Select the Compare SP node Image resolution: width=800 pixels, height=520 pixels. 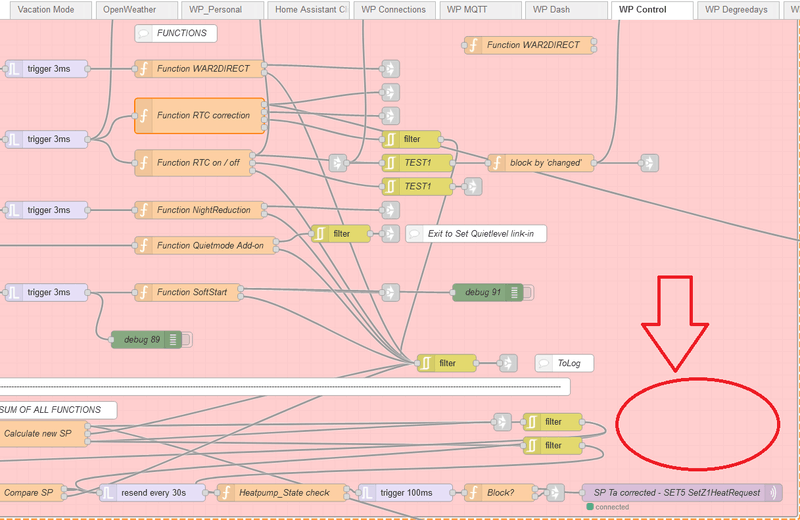coord(32,493)
